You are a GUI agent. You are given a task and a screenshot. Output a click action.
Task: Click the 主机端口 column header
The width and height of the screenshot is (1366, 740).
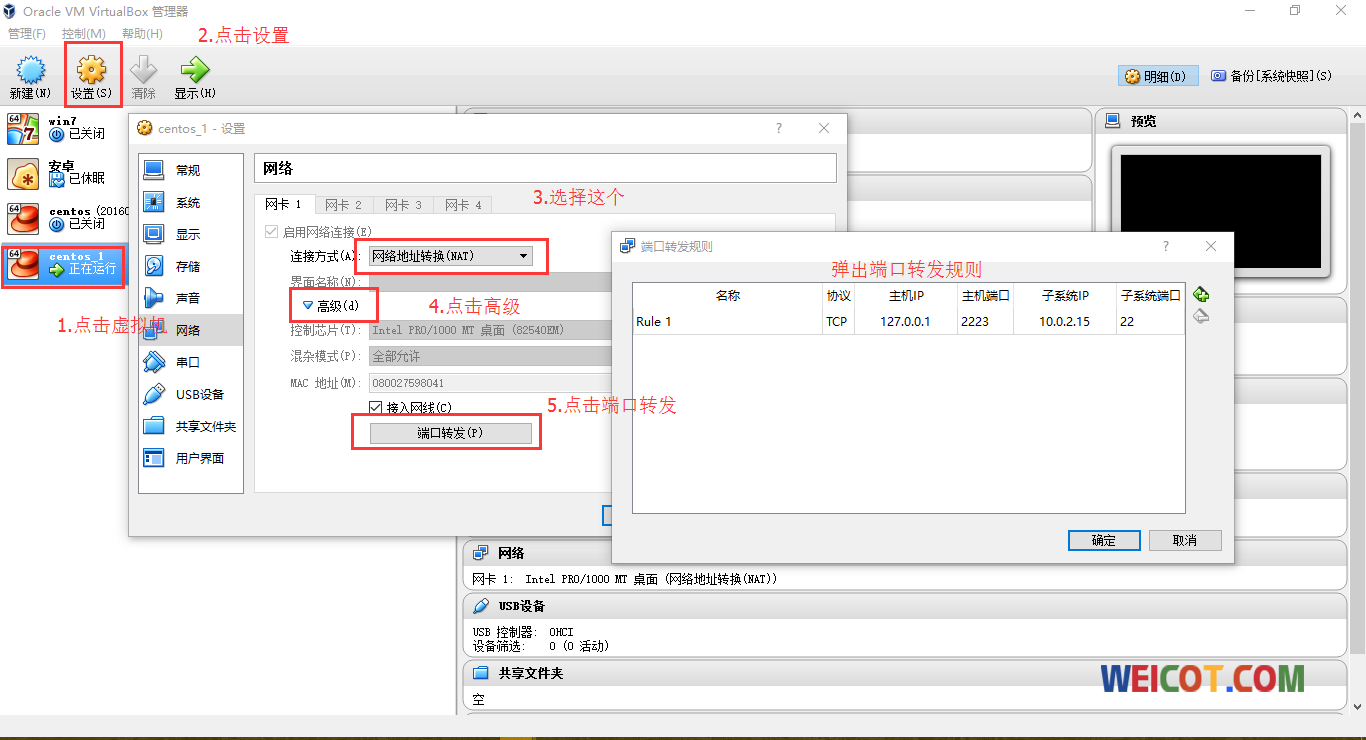click(x=985, y=296)
